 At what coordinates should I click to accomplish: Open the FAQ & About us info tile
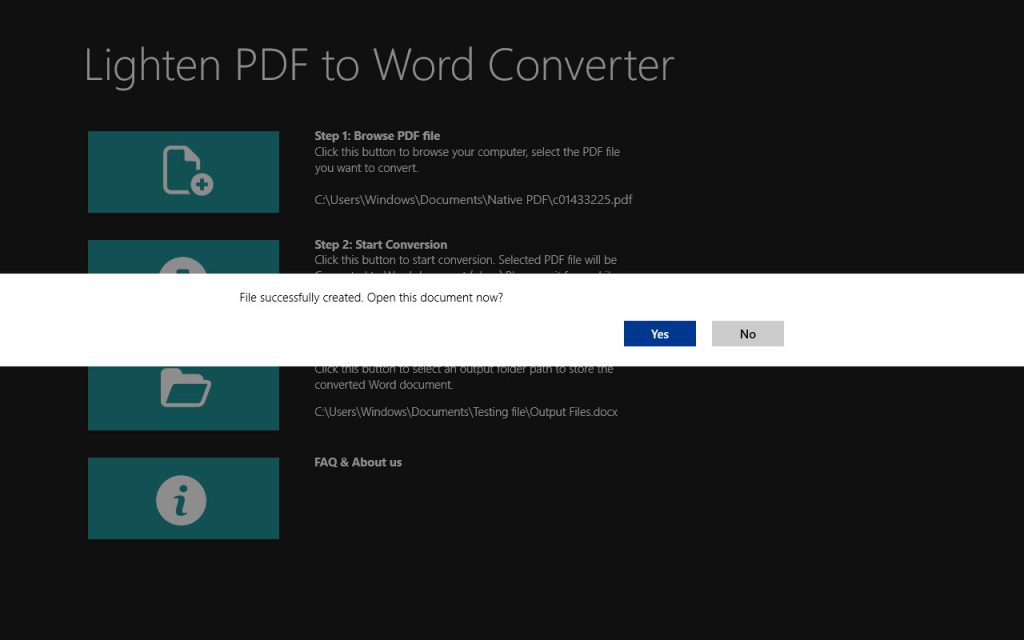tap(184, 498)
